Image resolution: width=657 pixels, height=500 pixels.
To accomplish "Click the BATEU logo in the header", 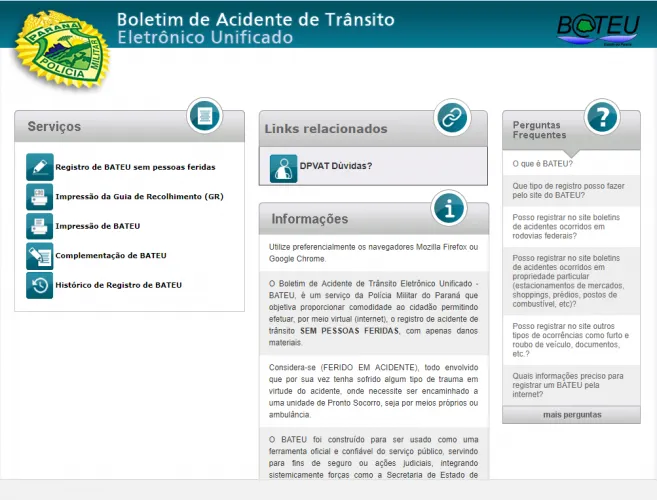I will (598, 29).
